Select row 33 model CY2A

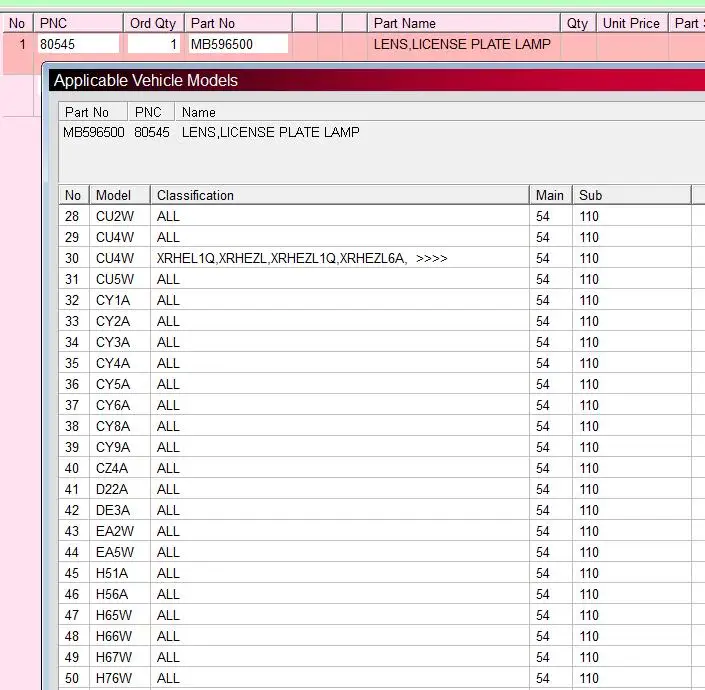pos(113,321)
